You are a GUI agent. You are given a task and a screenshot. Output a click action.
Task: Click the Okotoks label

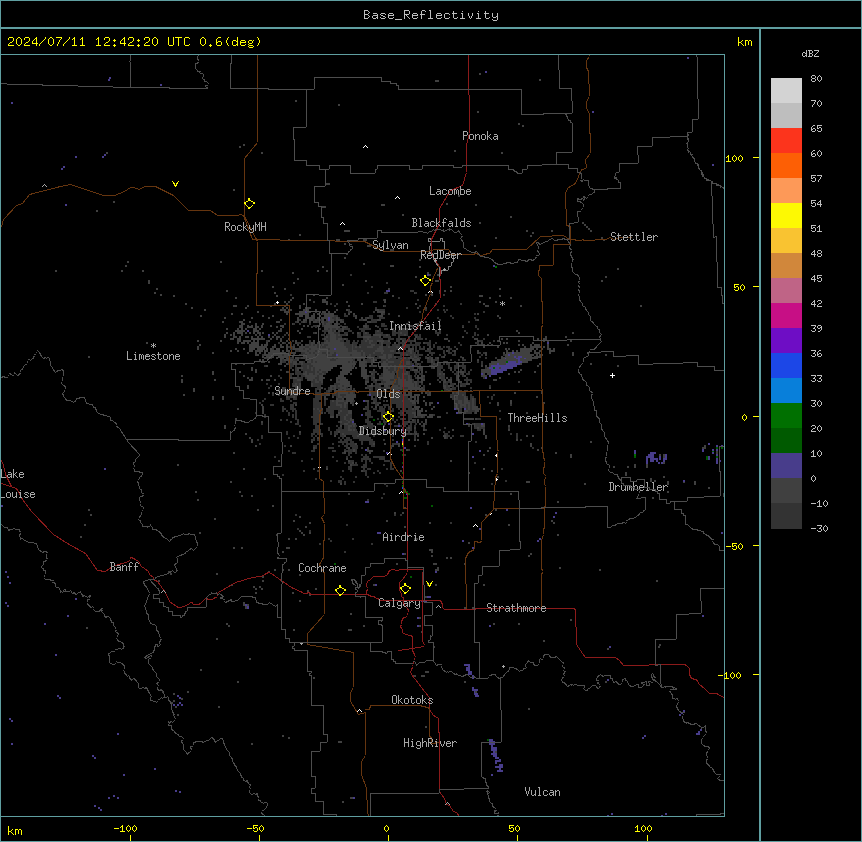[412, 700]
